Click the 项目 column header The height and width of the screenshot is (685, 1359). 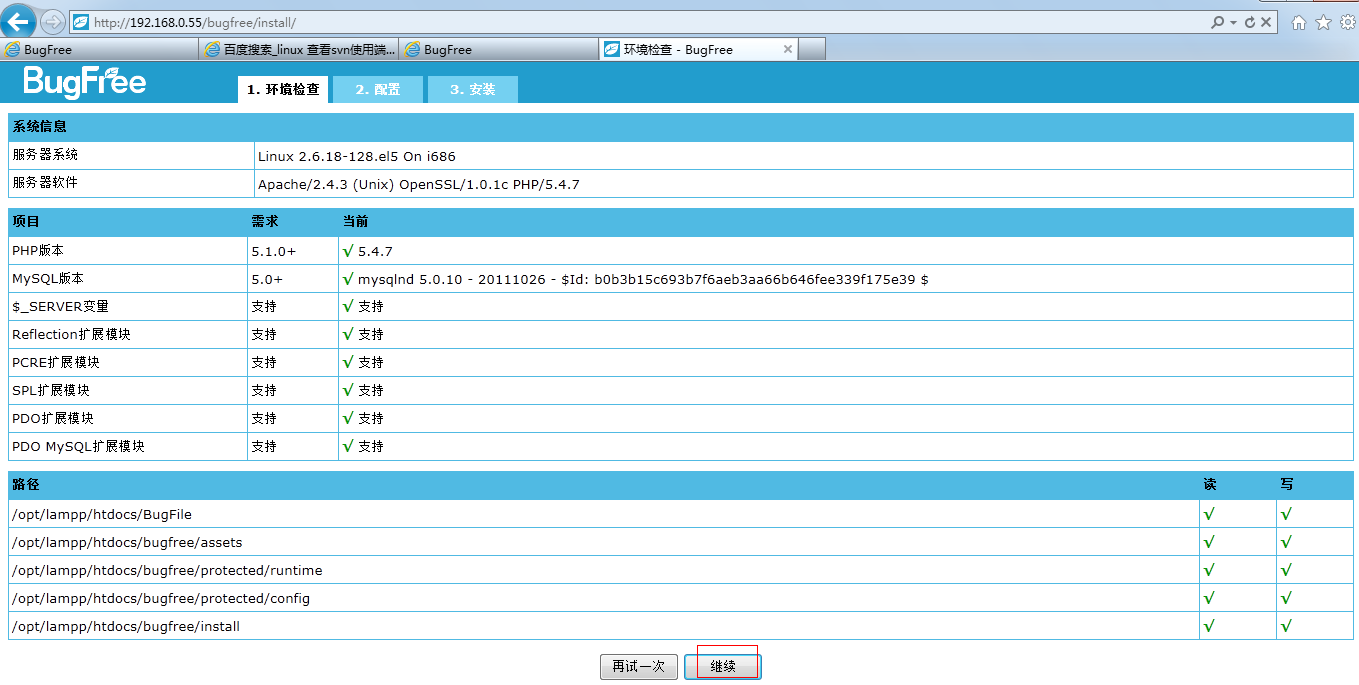click(x=25, y=221)
